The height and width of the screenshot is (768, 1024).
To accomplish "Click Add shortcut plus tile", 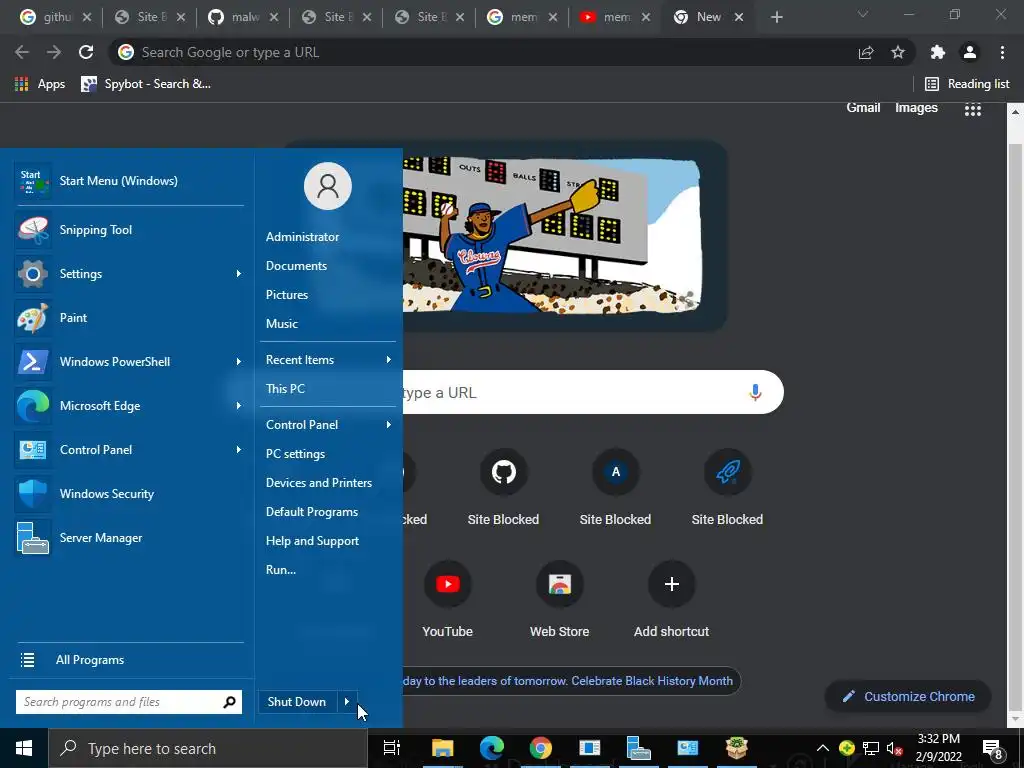I will (671, 584).
